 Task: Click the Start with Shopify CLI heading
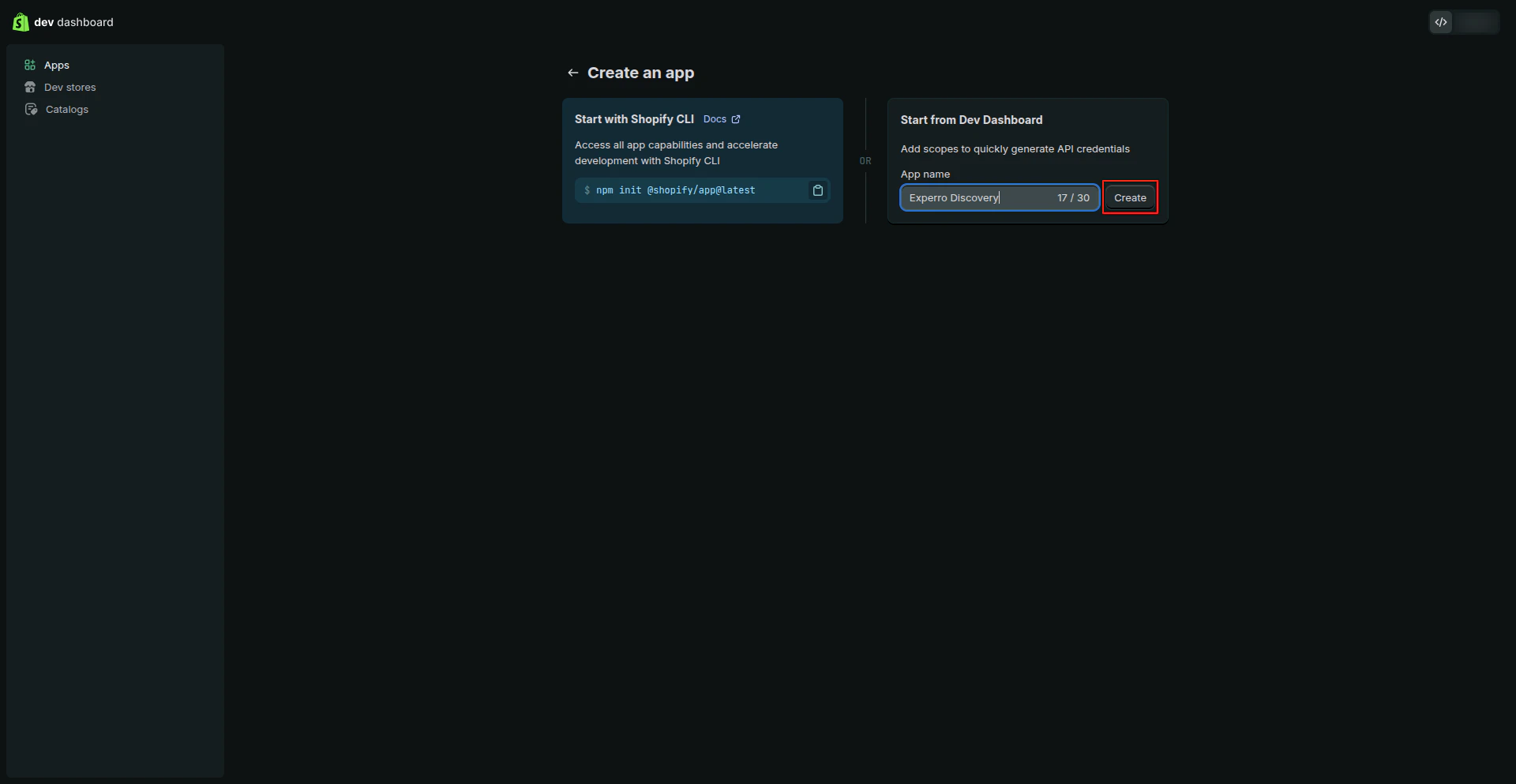point(634,119)
